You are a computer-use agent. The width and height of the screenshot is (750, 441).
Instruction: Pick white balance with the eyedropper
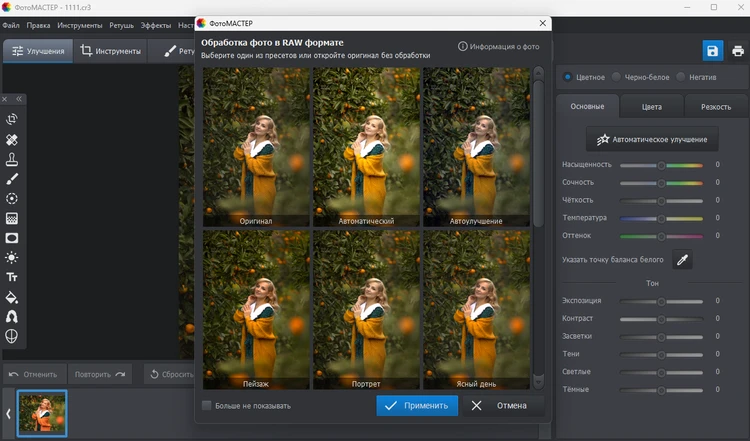[682, 260]
